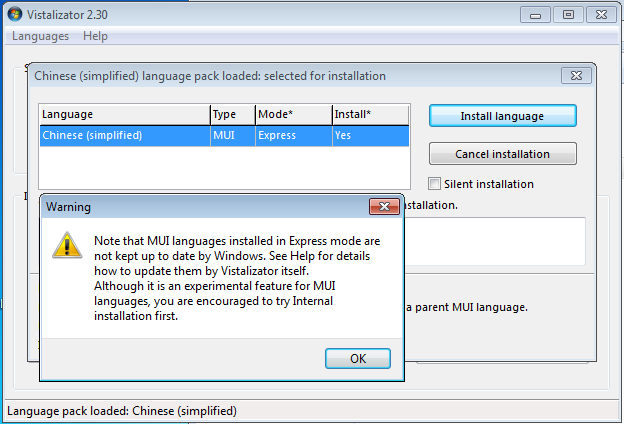Click the Install language button
Image resolution: width=624 pixels, height=424 pixels.
(x=502, y=116)
